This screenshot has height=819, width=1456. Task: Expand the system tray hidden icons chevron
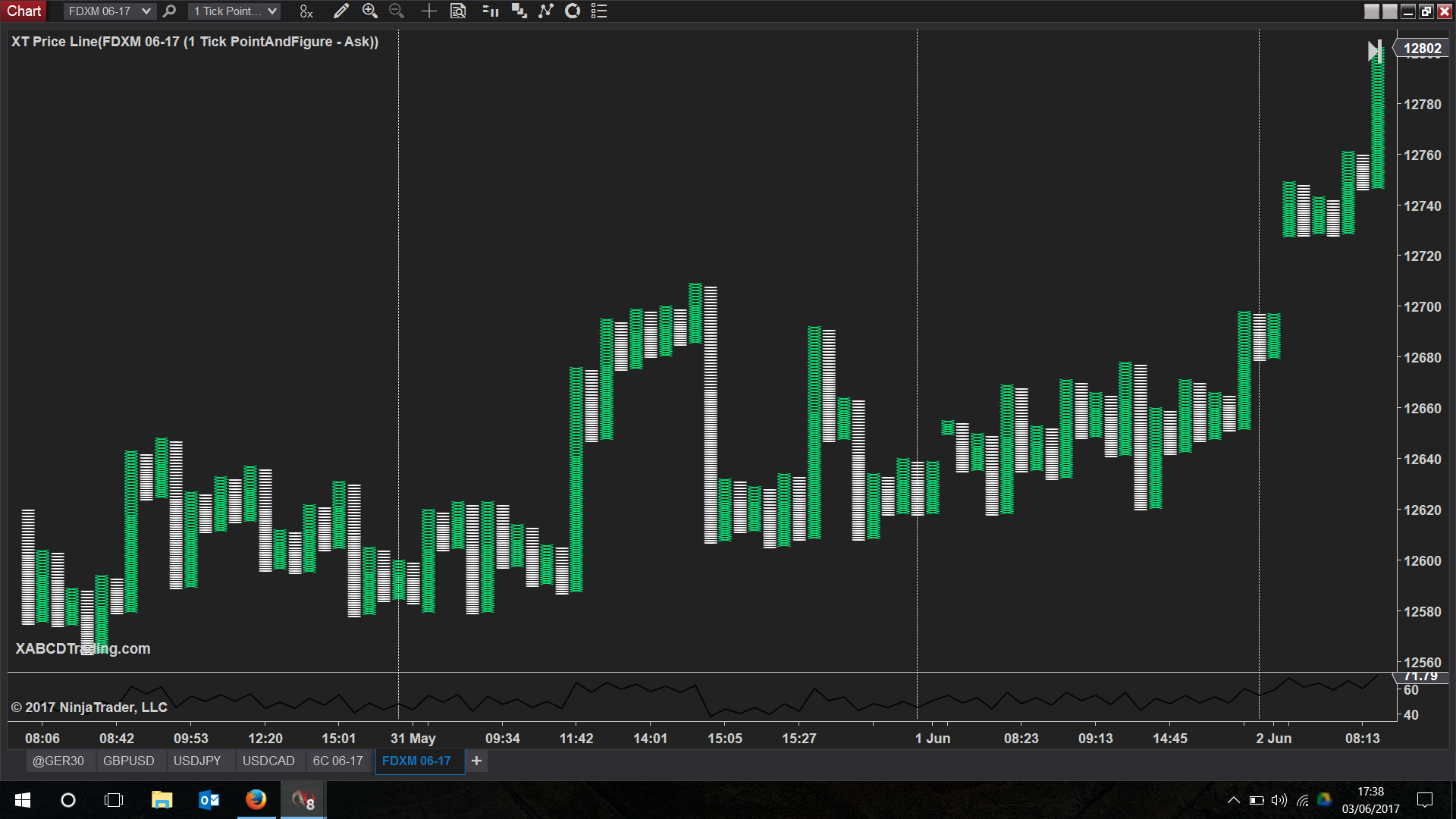tap(1233, 800)
